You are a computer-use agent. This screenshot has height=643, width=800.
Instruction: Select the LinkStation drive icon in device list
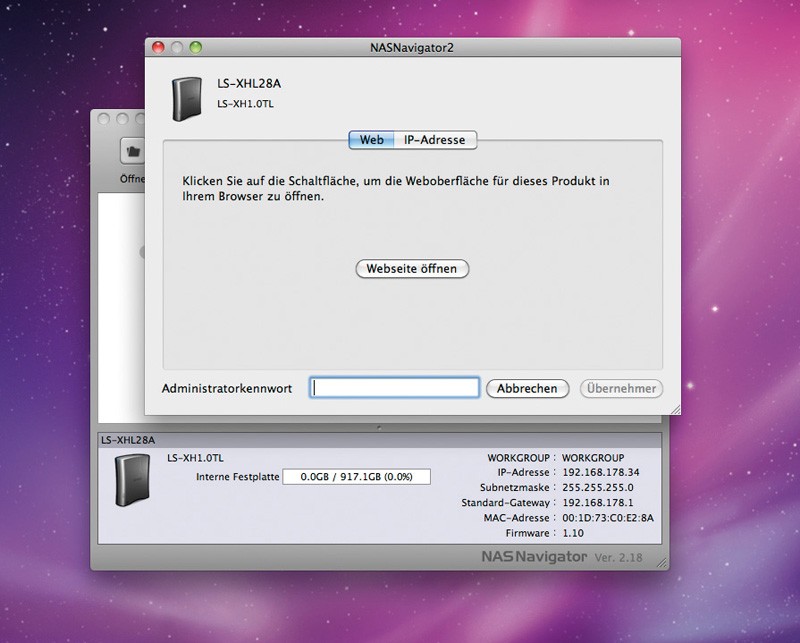click(132, 480)
